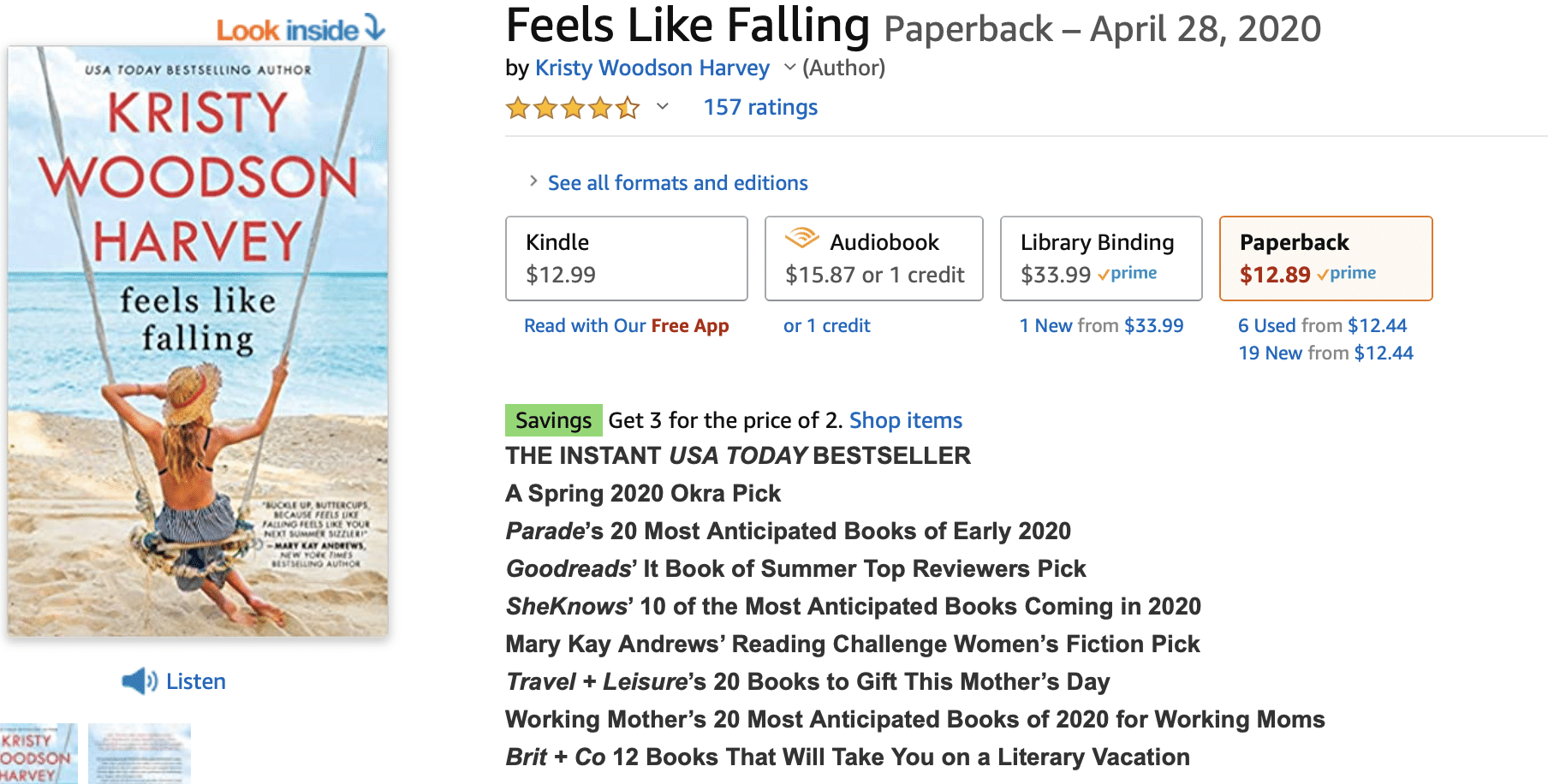This screenshot has height=784, width=1548.
Task: Click the Look inside arrow icon
Action: point(374,27)
